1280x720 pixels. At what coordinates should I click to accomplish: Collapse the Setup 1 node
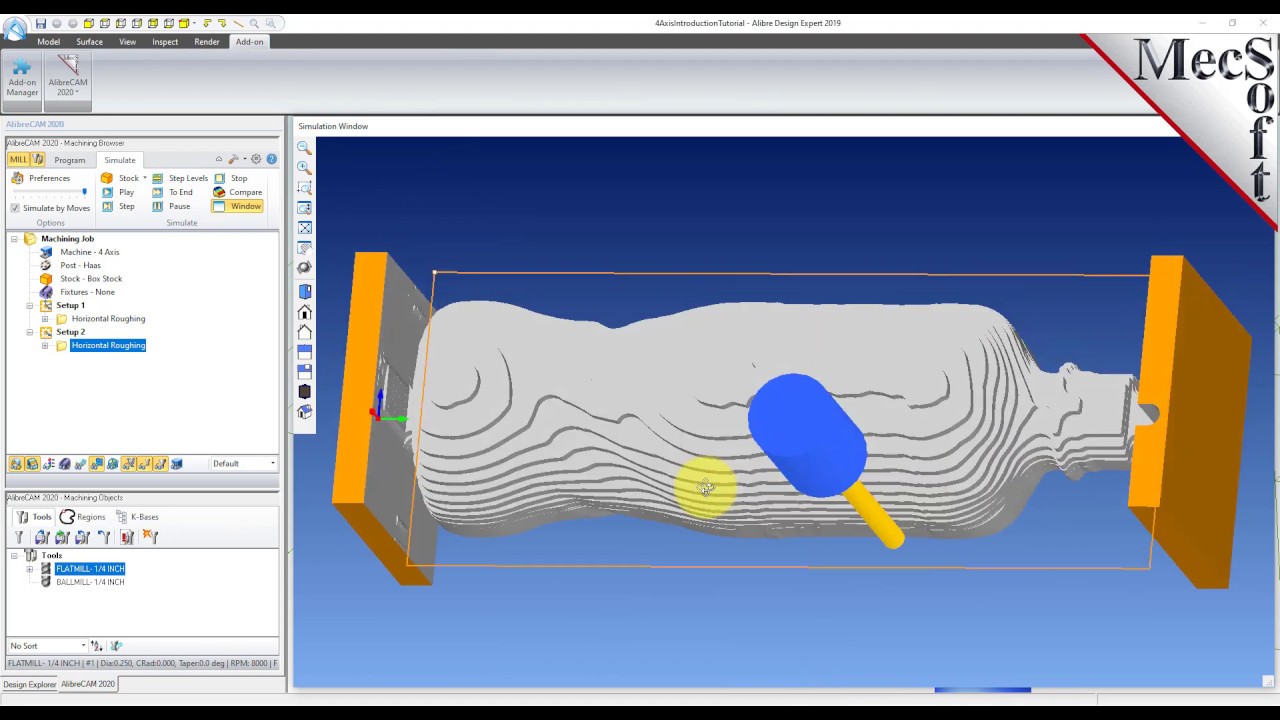pyautogui.click(x=29, y=305)
